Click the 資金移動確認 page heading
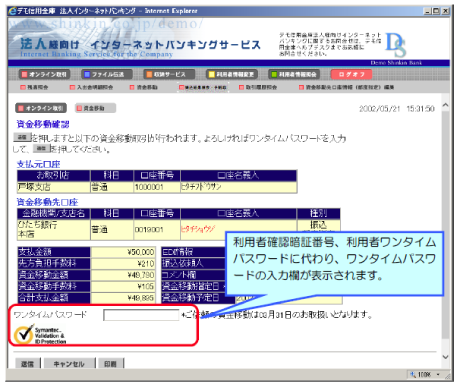The height and width of the screenshot is (386, 460). (43, 124)
